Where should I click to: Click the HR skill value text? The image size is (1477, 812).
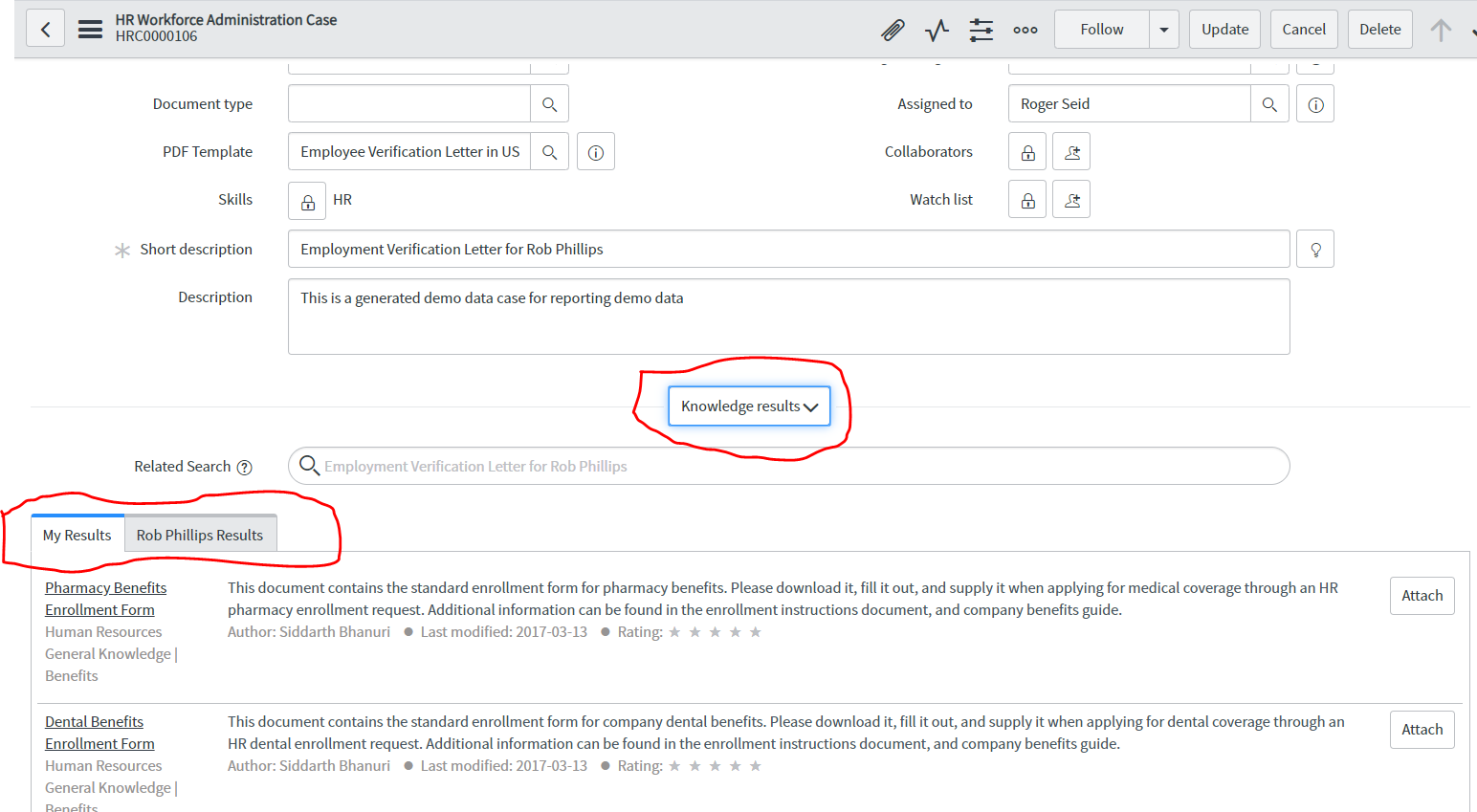342,200
